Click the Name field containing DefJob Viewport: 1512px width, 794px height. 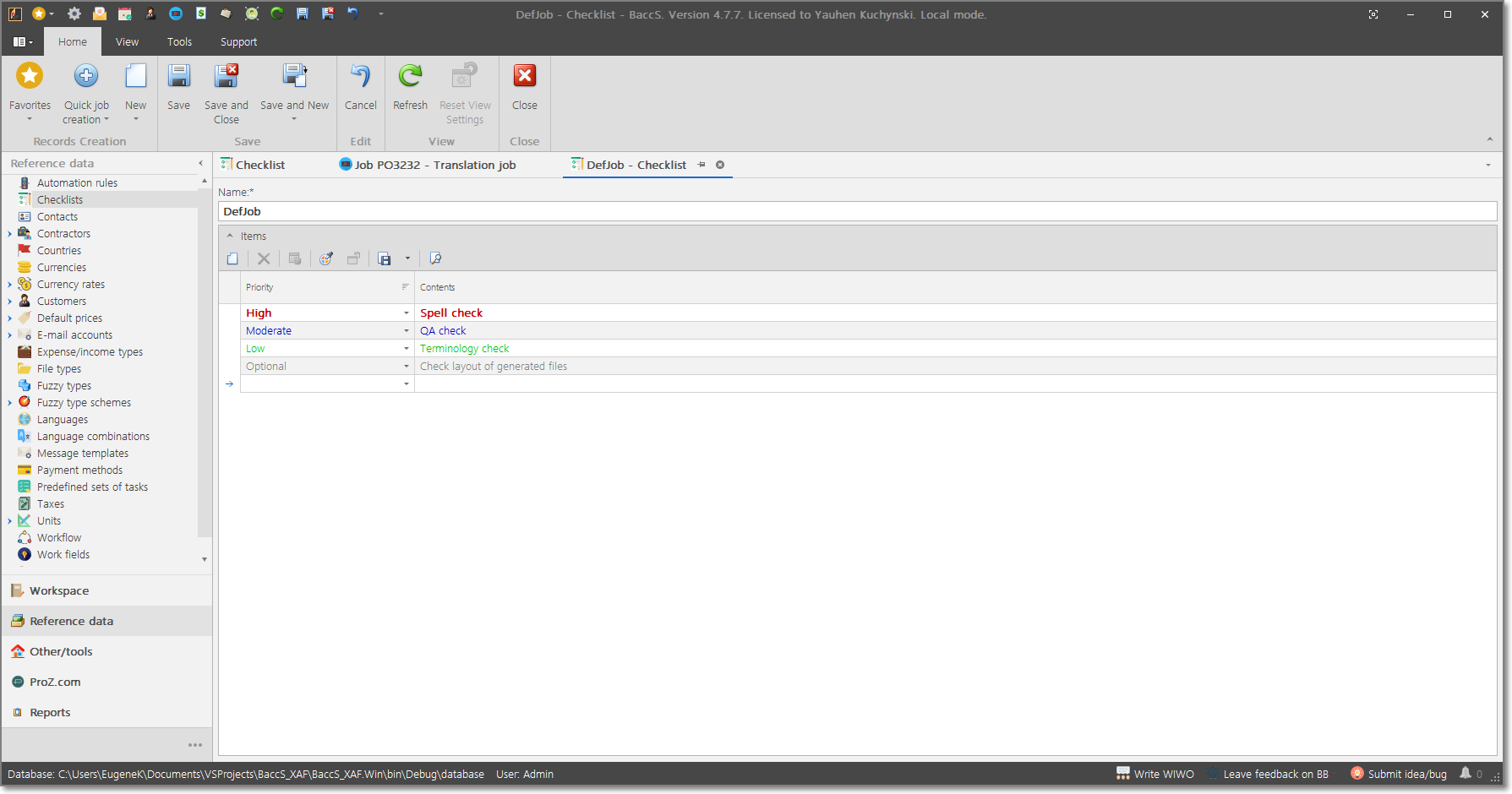coord(857,212)
